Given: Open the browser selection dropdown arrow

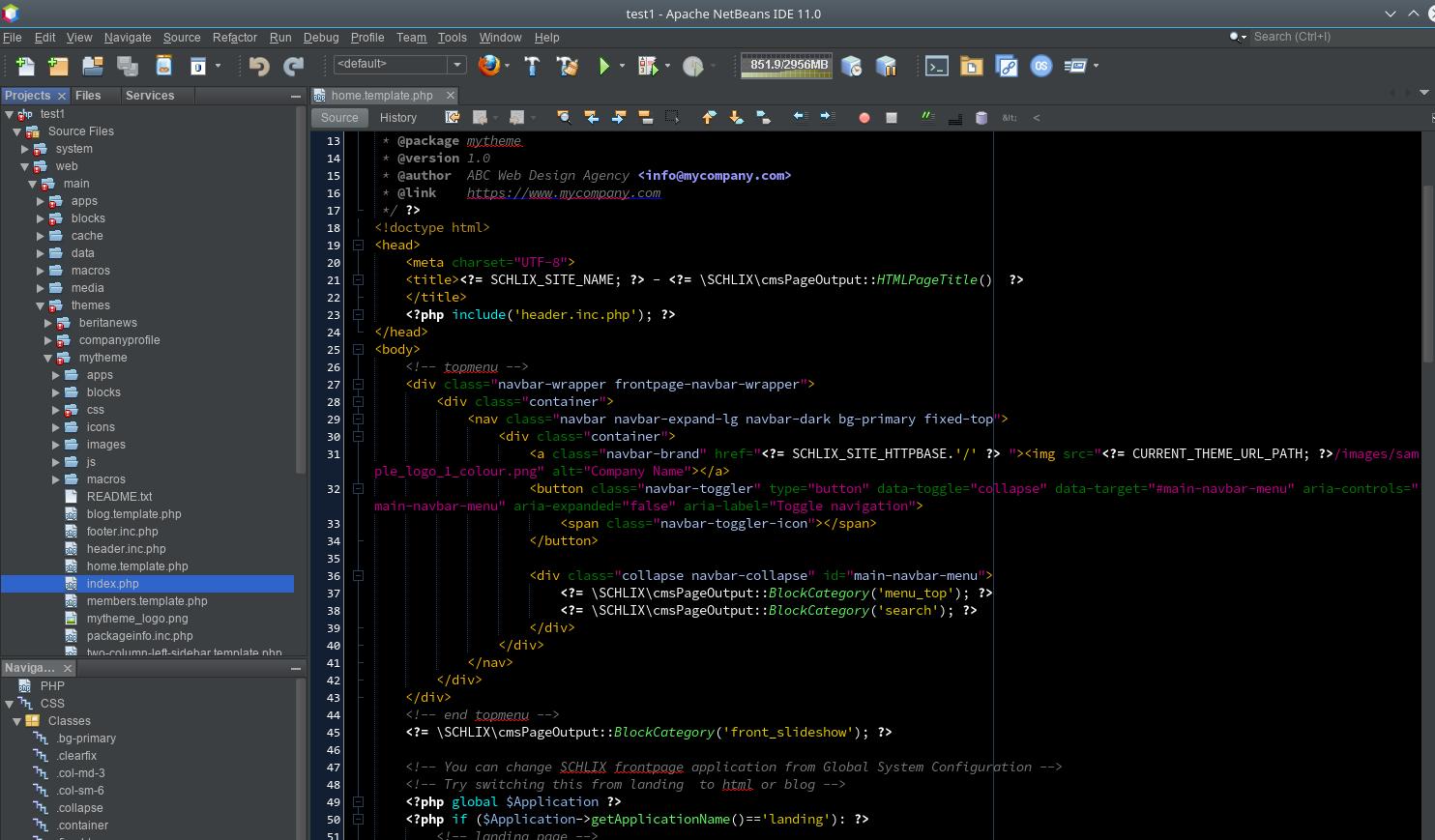Looking at the screenshot, I should click(x=507, y=66).
